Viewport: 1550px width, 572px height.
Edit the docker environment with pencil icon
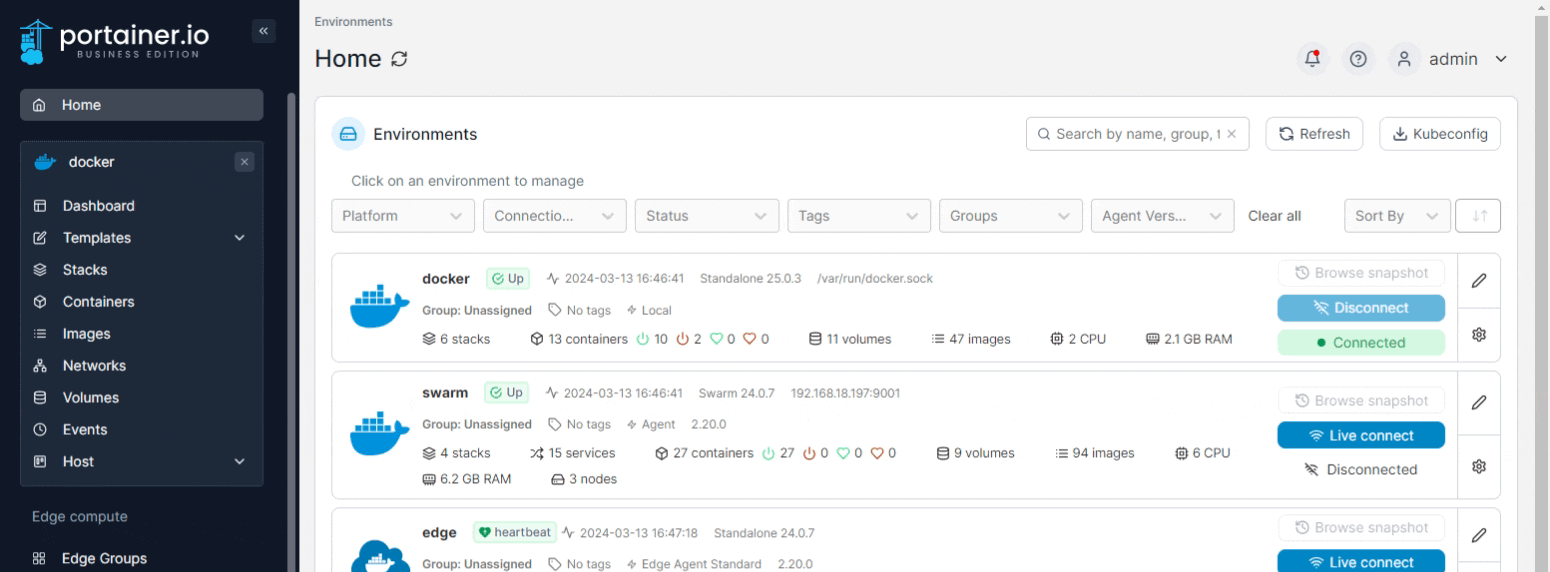coord(1478,281)
